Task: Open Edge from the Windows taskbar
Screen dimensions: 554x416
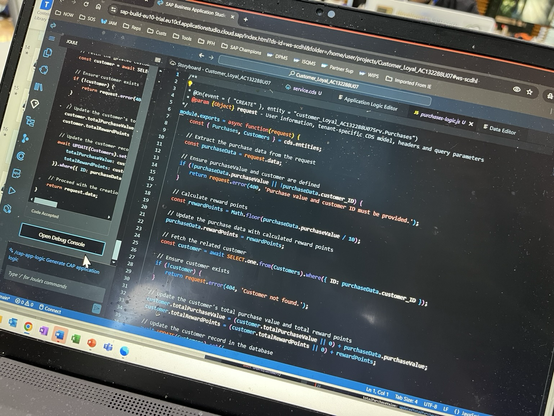Action: coord(124,351)
